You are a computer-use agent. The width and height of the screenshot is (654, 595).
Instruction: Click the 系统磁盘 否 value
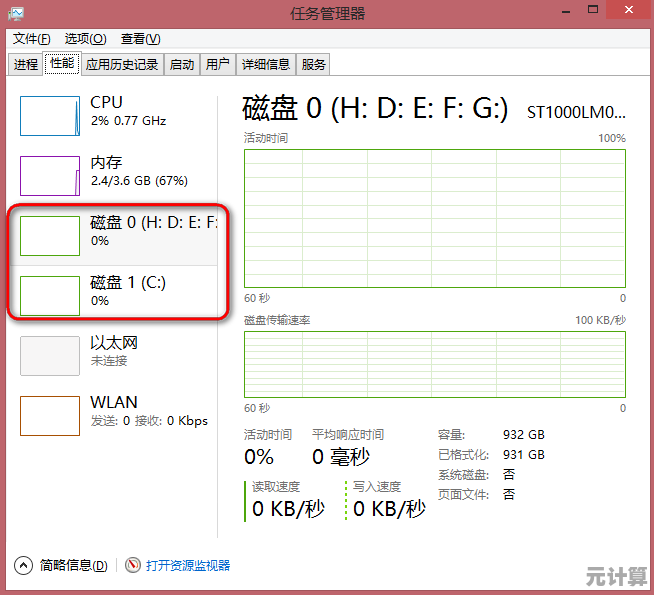point(509,474)
